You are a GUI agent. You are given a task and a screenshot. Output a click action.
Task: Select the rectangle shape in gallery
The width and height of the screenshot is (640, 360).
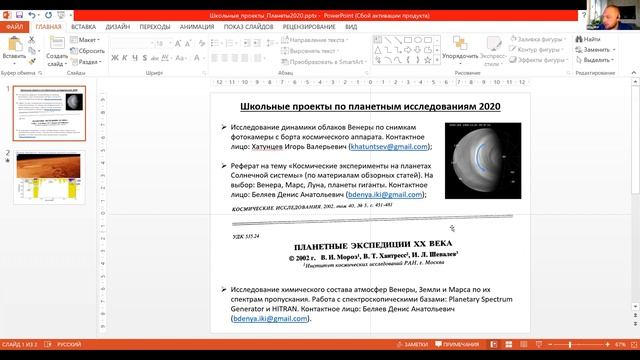point(407,40)
